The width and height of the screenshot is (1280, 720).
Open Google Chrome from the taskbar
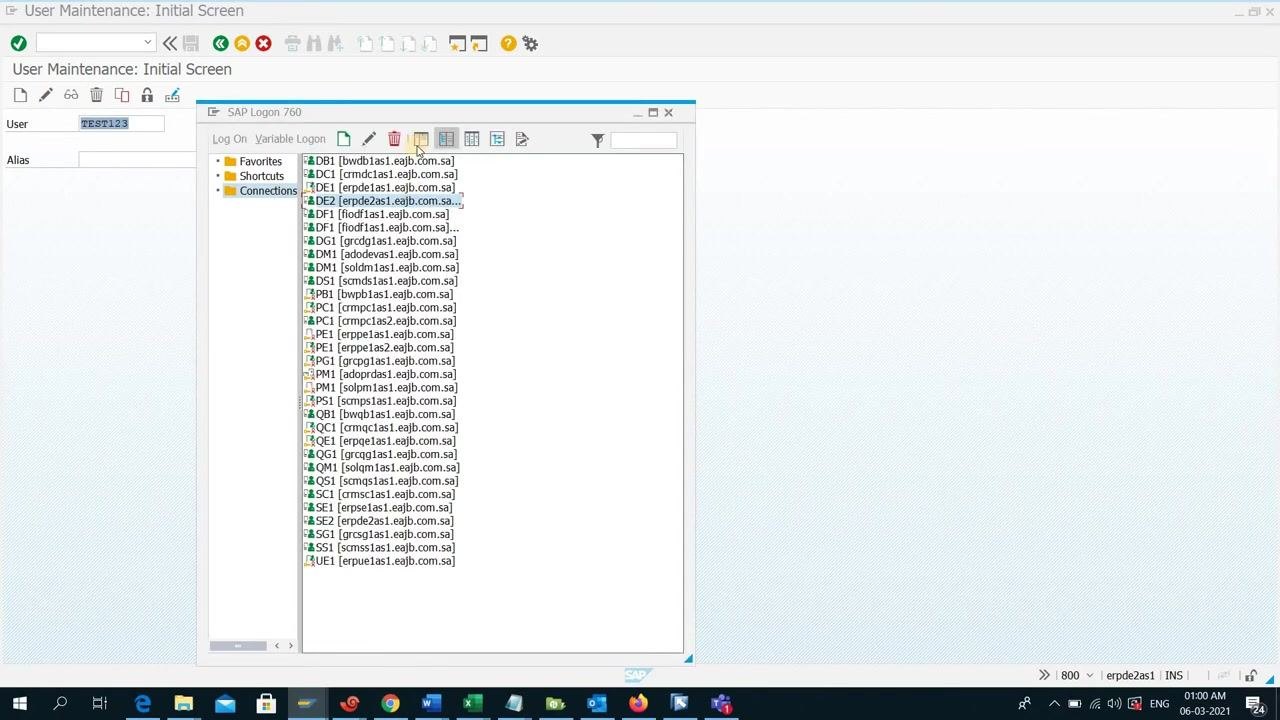(x=390, y=704)
